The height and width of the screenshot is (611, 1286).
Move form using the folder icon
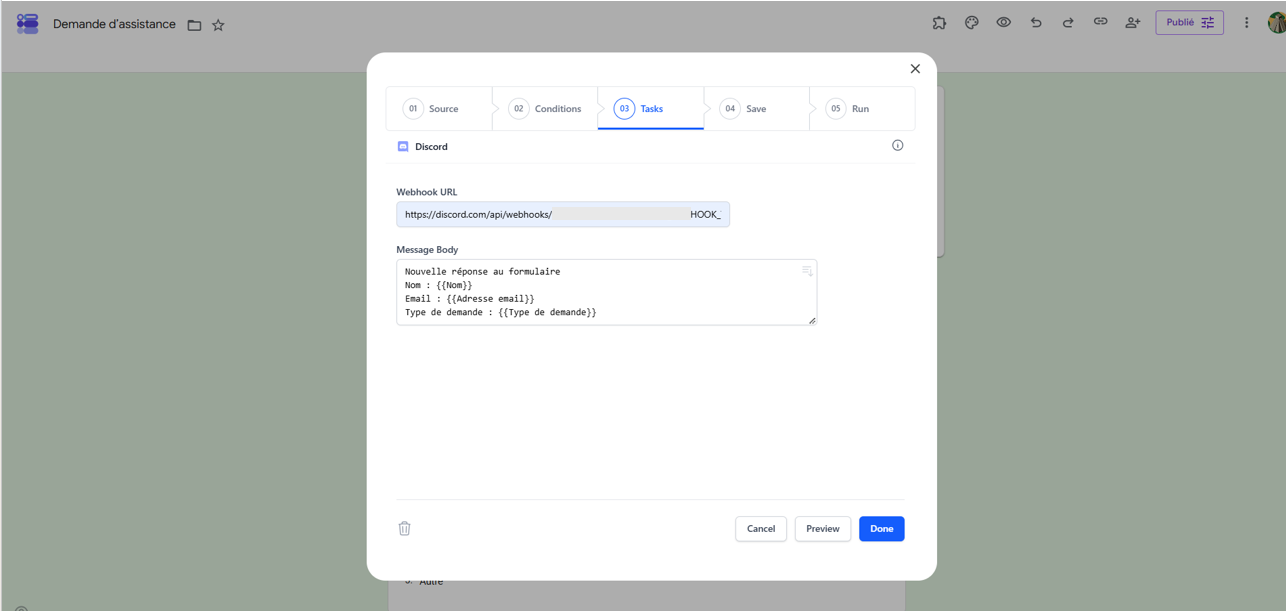click(x=194, y=25)
